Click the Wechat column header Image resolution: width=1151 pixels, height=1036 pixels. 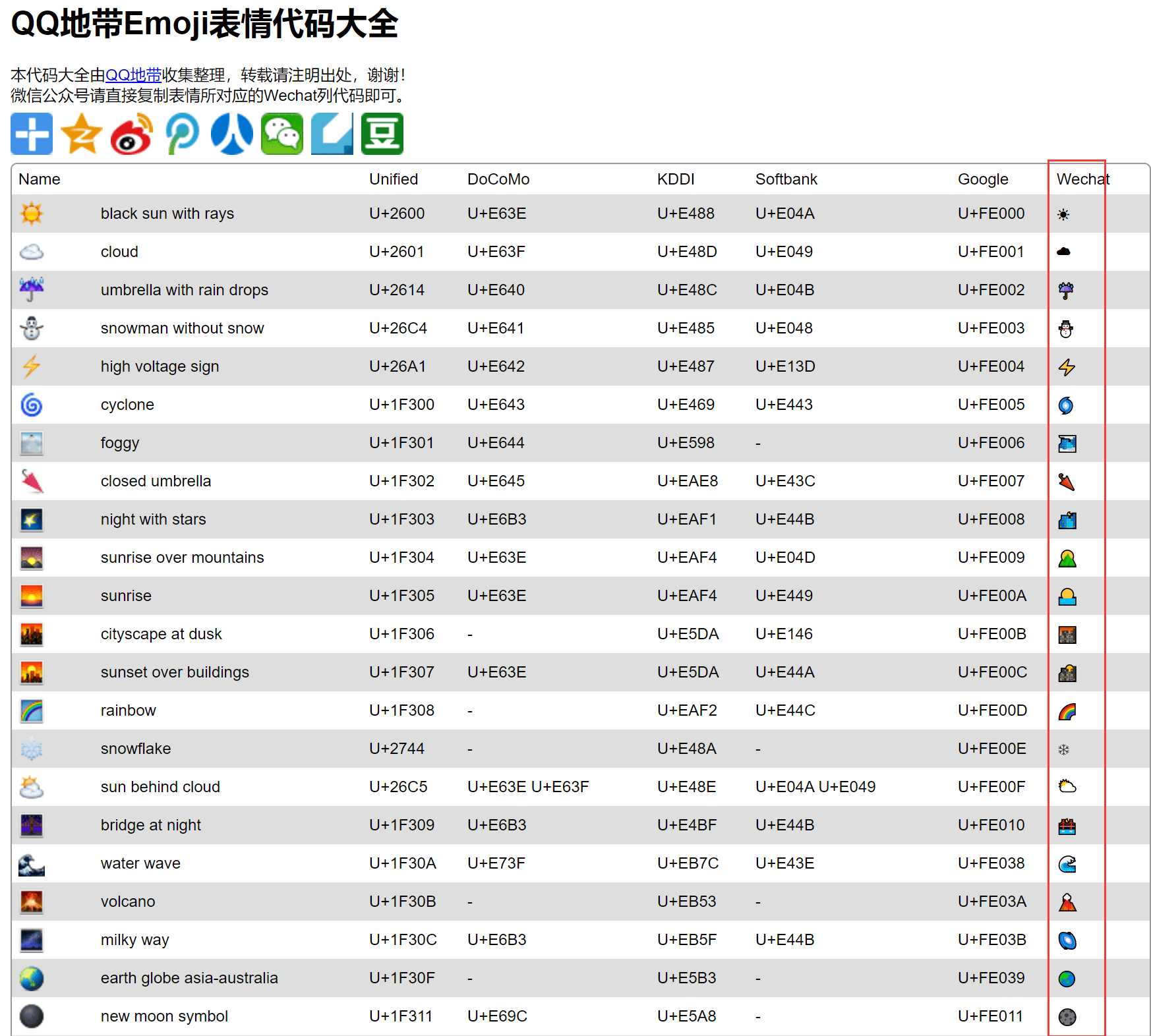click(1083, 179)
